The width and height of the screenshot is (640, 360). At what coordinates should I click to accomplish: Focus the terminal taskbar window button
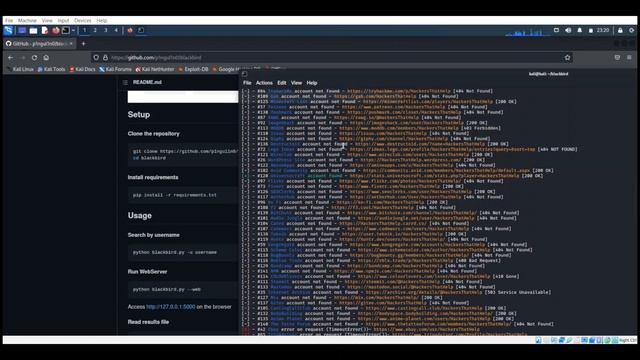tap(141, 30)
